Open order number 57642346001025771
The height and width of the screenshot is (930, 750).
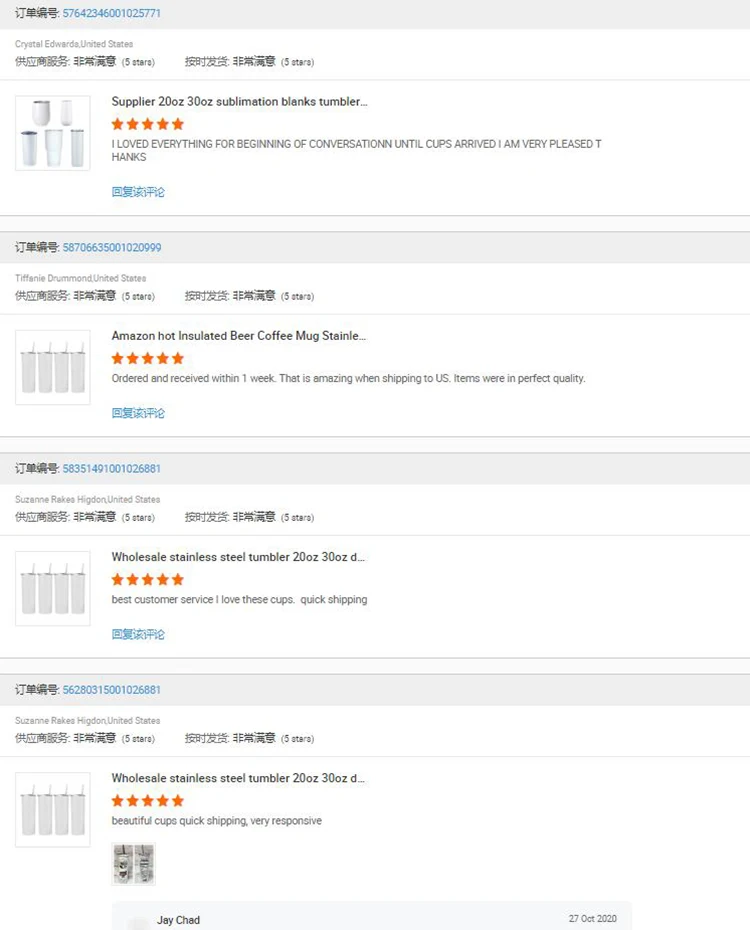click(111, 14)
